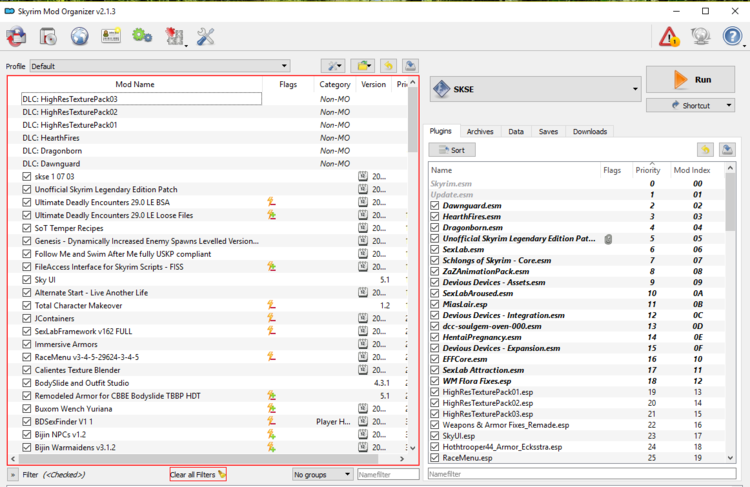
Task: Click flag icon on Ultimate Deadly Encounters BSA row
Action: coord(271,202)
